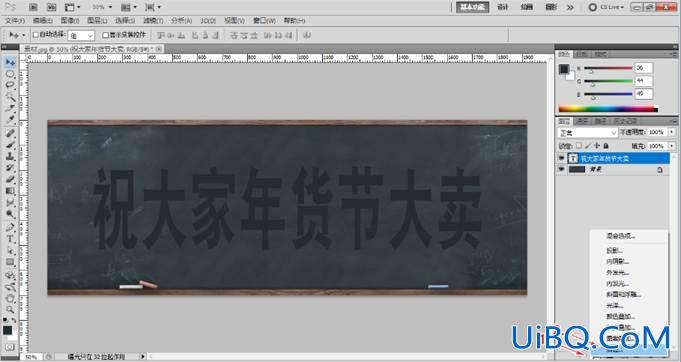Launch Bridge from the application bar
The width and height of the screenshot is (681, 362).
point(33,7)
